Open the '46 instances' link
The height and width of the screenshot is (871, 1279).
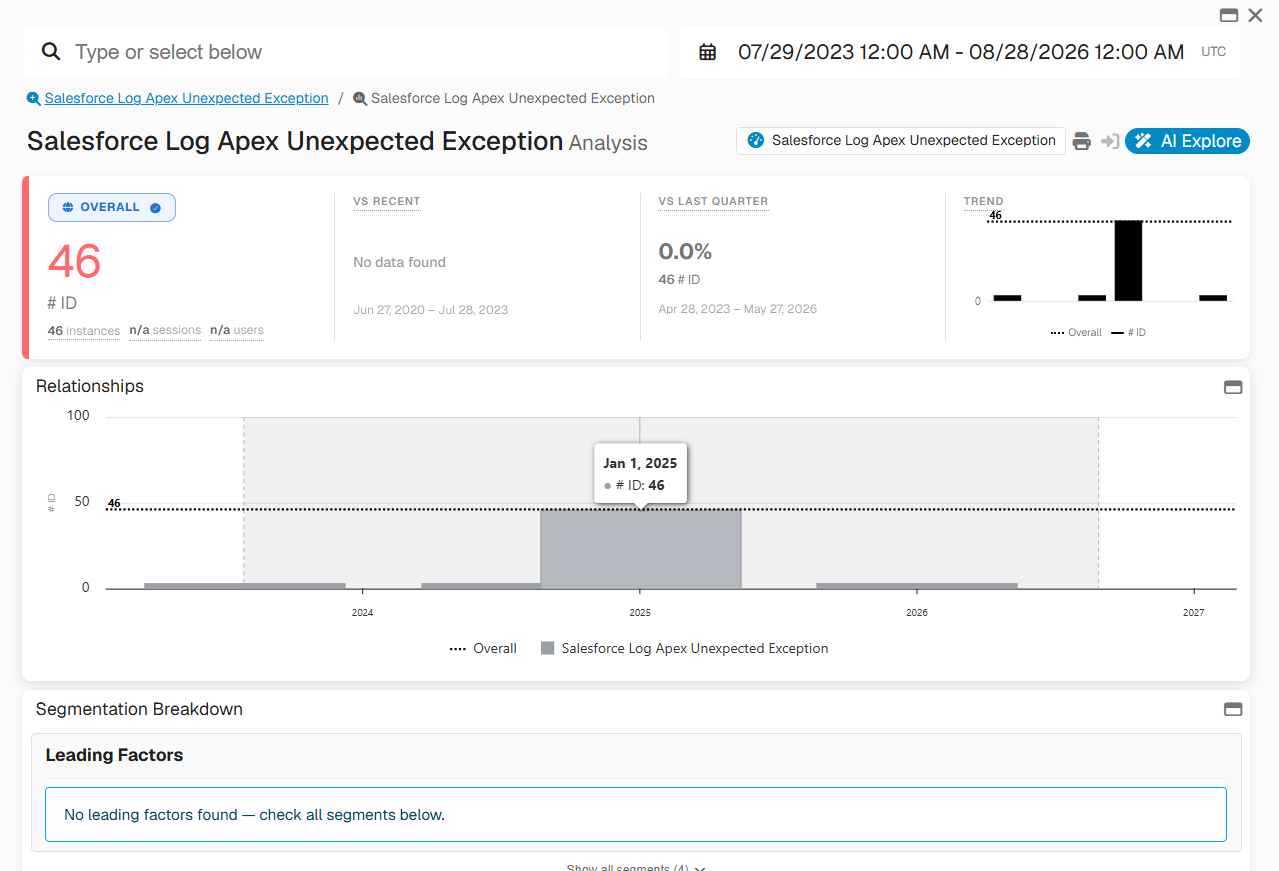(x=84, y=330)
